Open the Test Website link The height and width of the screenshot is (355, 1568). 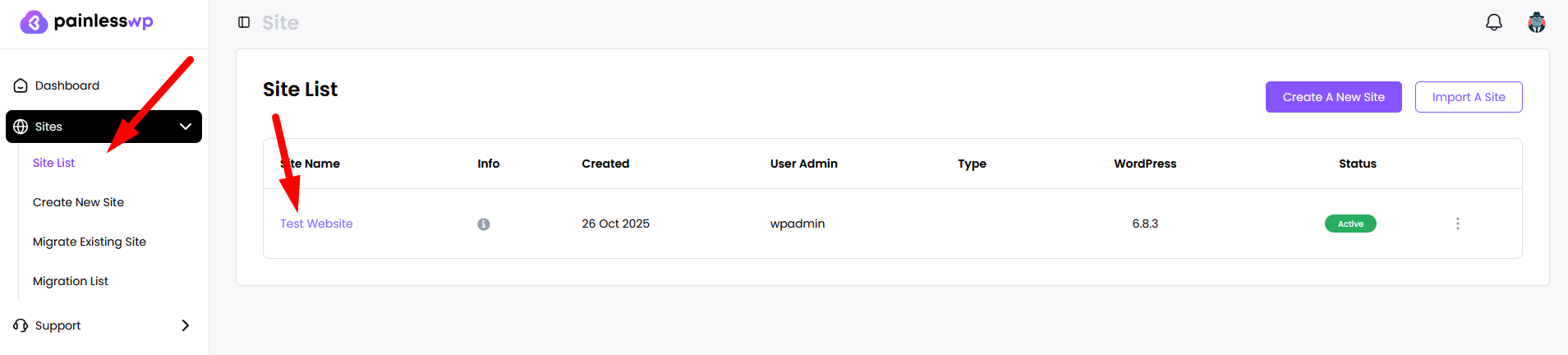(x=316, y=224)
